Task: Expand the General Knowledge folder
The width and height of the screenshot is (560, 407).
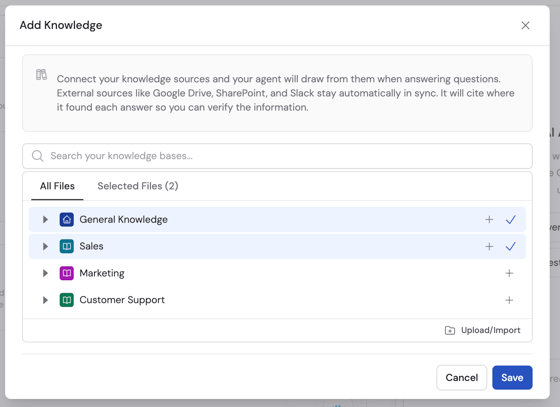Action: [45, 220]
